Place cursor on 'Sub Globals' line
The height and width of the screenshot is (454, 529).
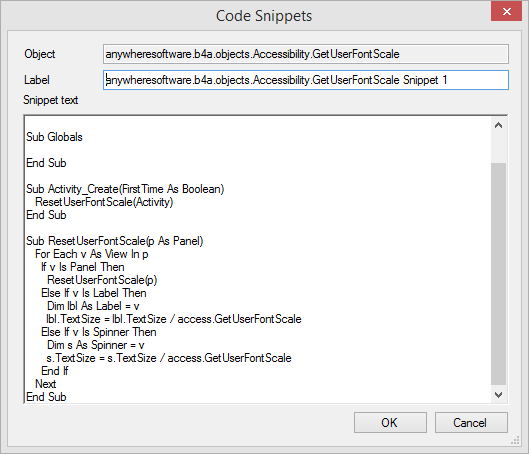pos(54,137)
